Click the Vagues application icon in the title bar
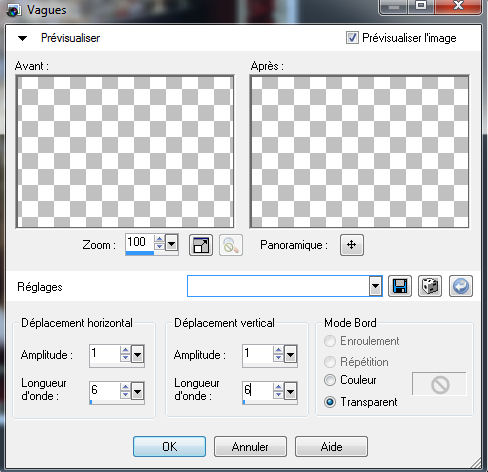Screen dimensions: 488x472 pyautogui.click(x=14, y=11)
